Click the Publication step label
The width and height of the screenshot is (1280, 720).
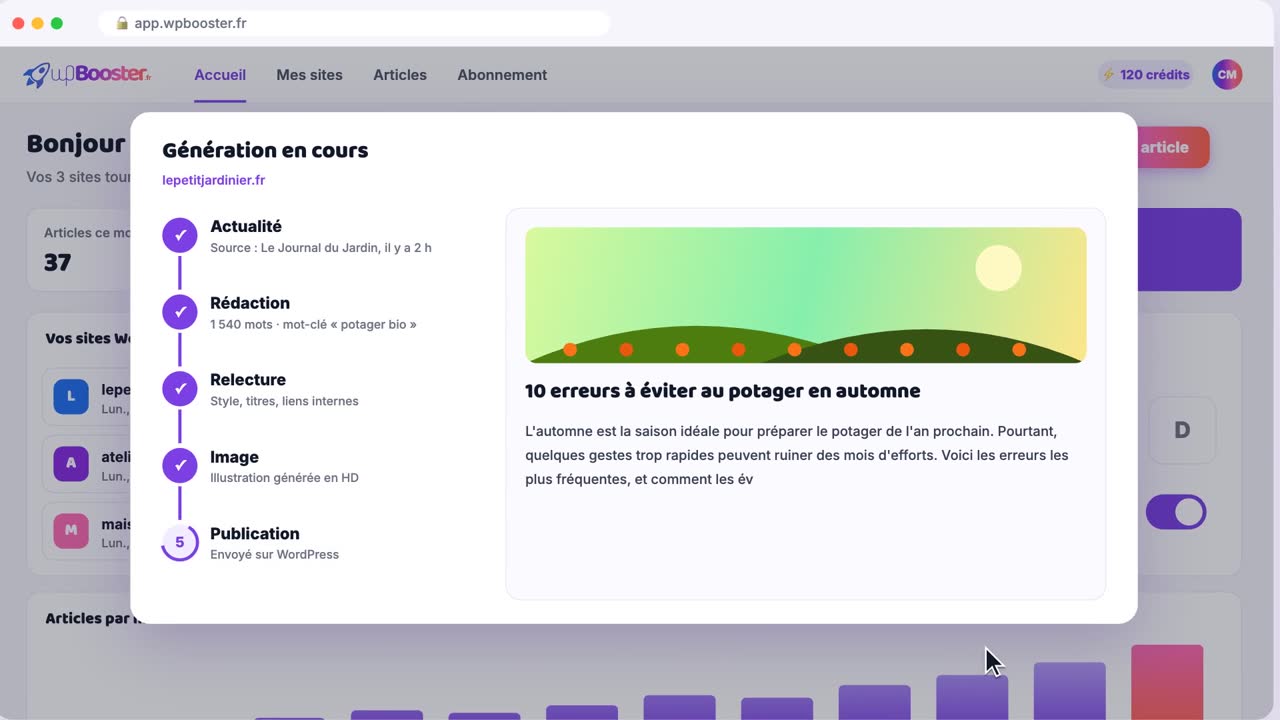coord(255,534)
